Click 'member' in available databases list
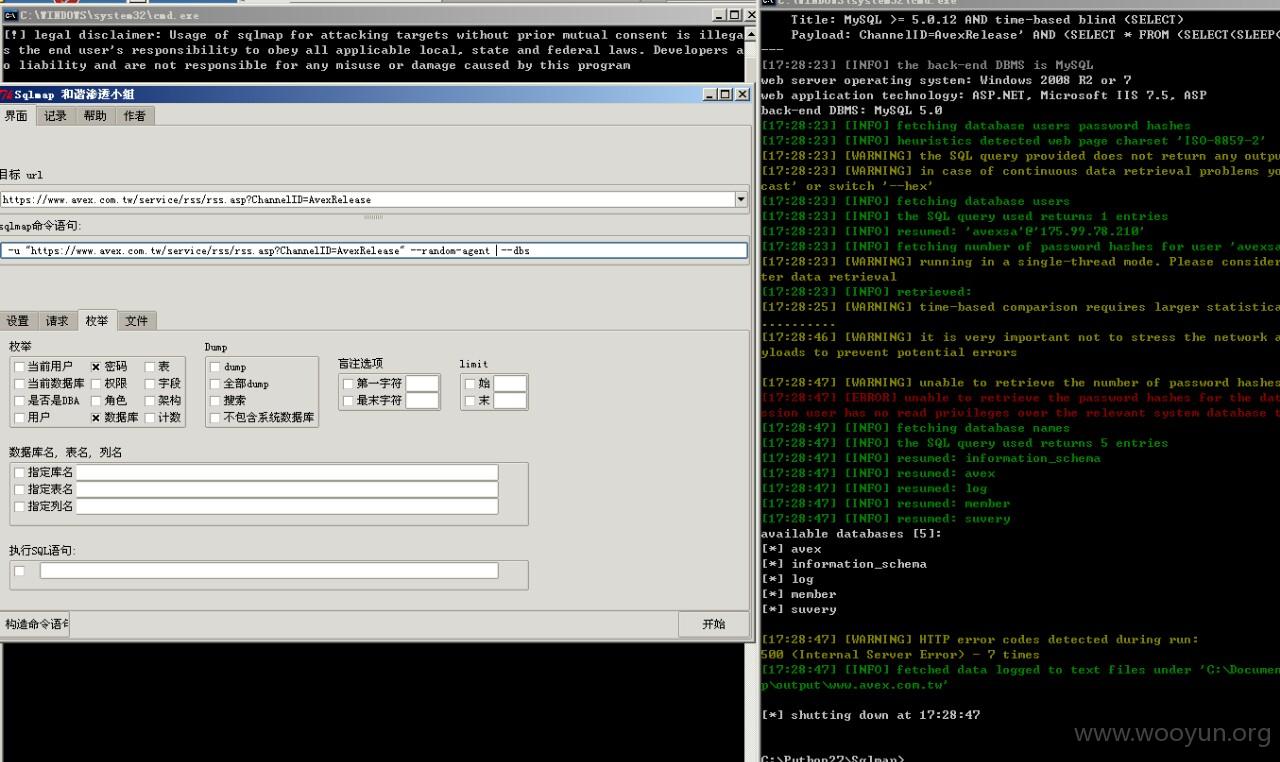This screenshot has width=1280, height=762. 814,594
